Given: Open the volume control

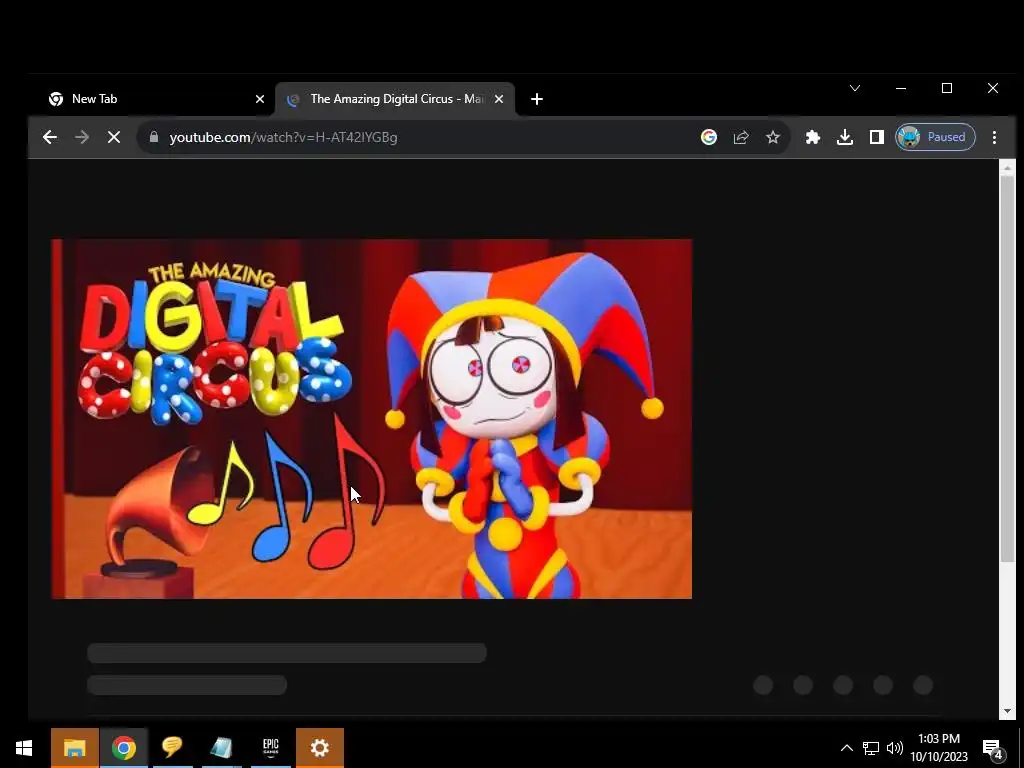Looking at the screenshot, I should coord(895,748).
